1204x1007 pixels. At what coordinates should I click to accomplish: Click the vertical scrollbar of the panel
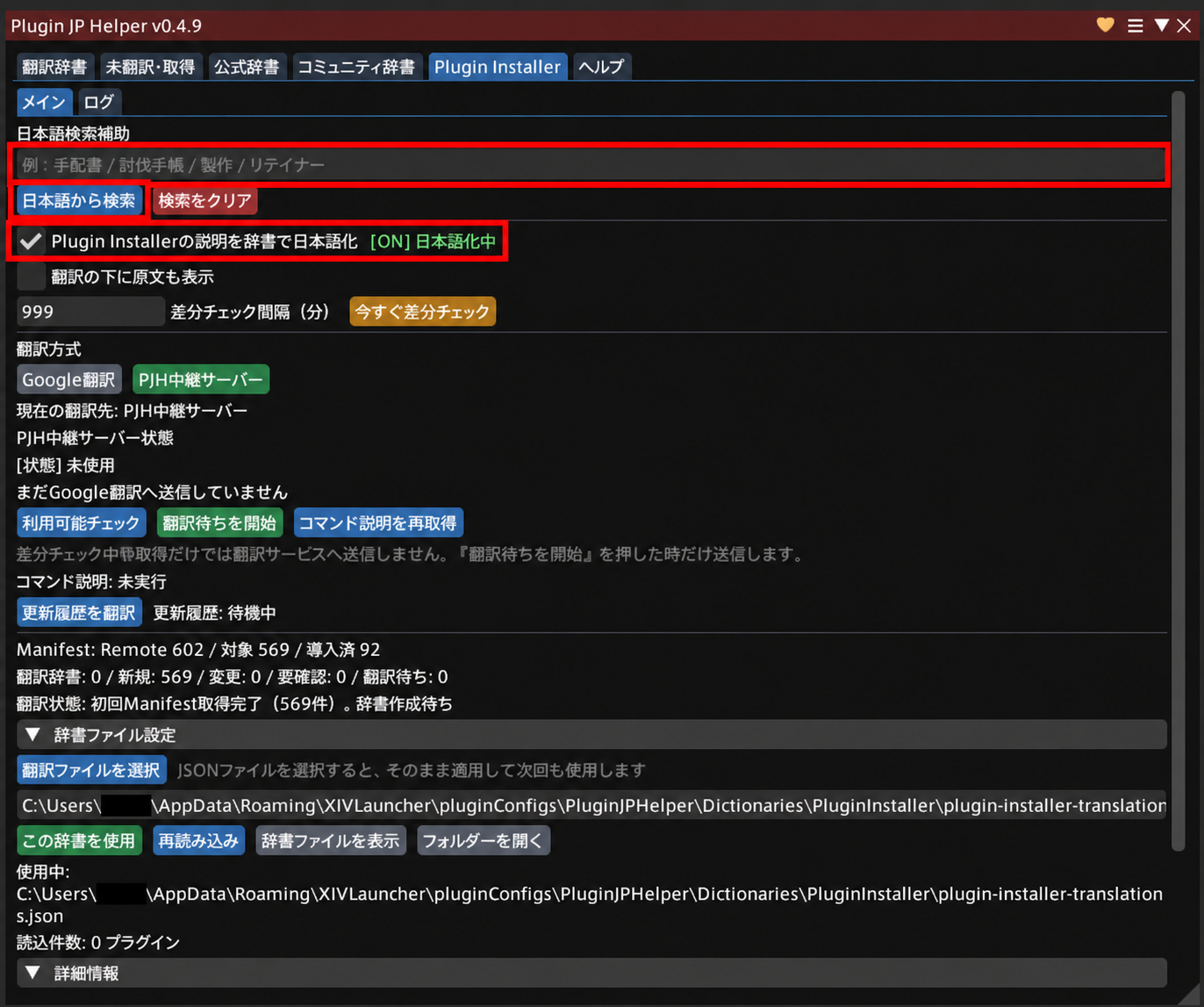(1179, 470)
